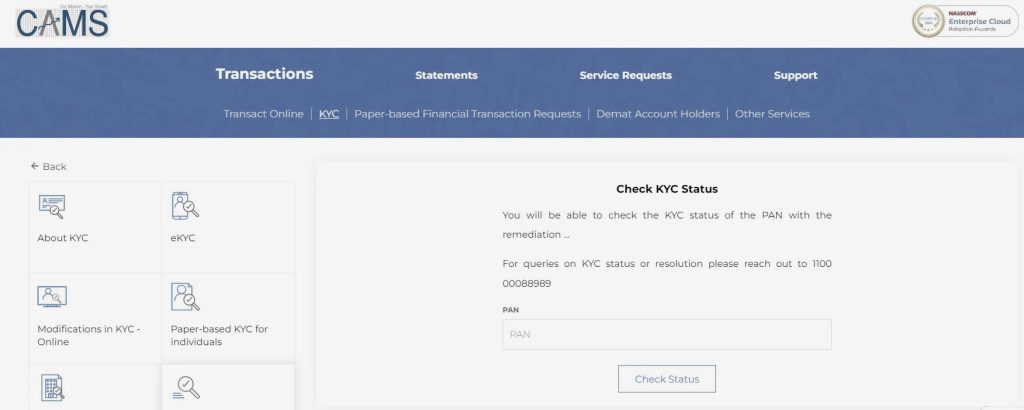Open the Service Requests menu

[x=626, y=75]
